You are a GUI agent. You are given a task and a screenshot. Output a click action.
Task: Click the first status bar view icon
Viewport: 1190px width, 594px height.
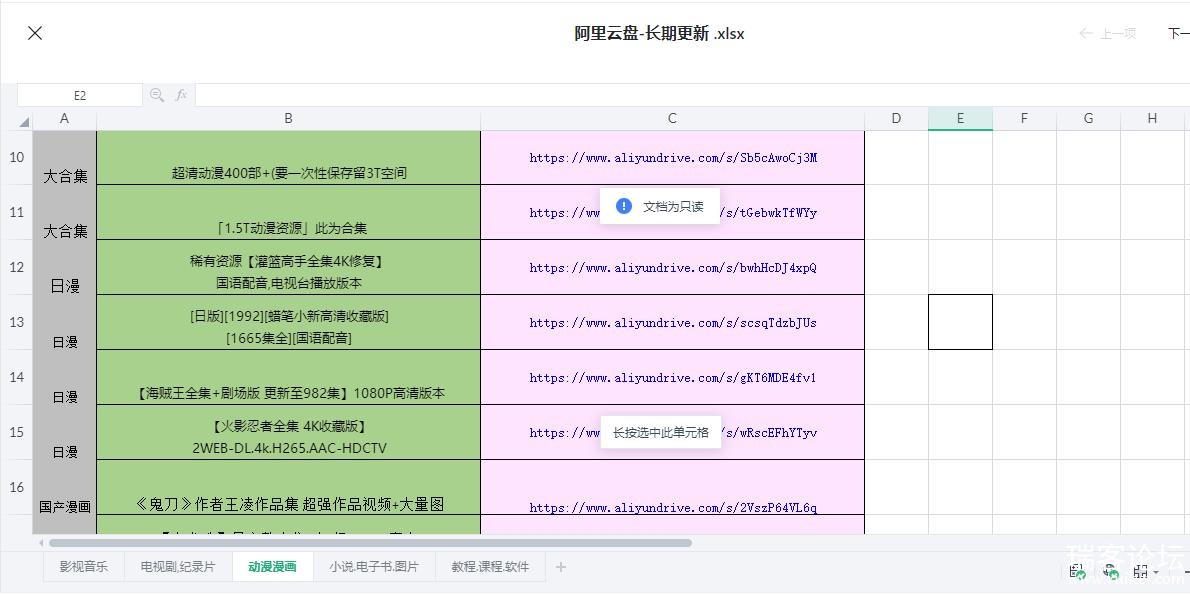[x=1076, y=573]
